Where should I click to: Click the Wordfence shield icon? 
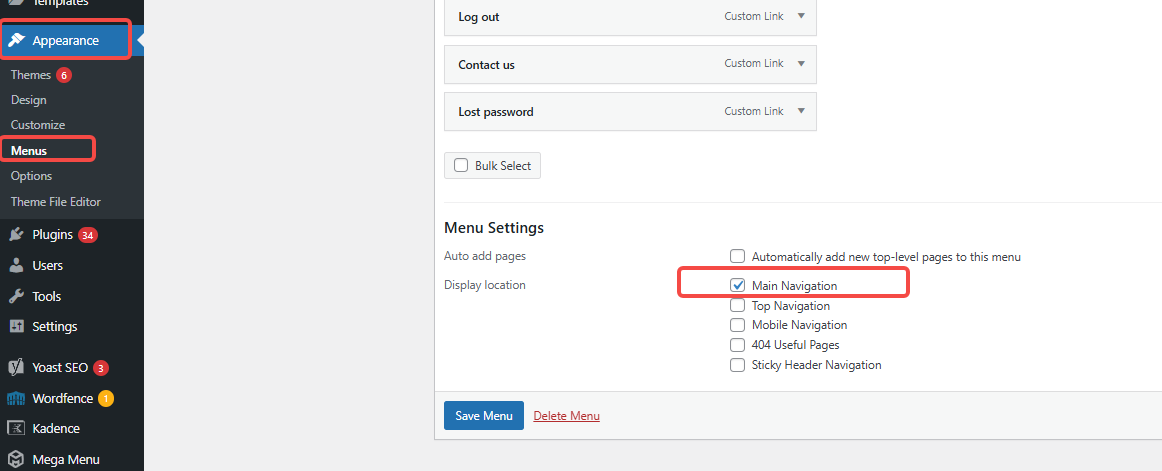tap(16, 398)
